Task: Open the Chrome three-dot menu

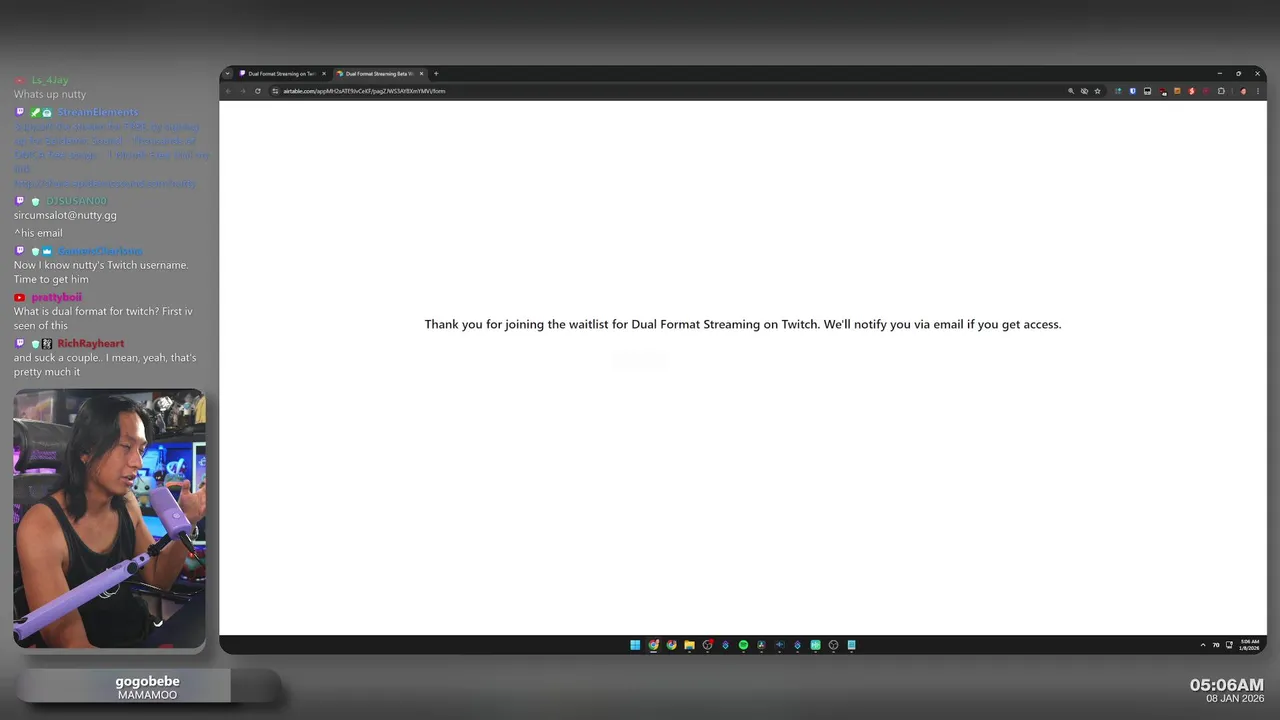Action: pyautogui.click(x=1258, y=91)
